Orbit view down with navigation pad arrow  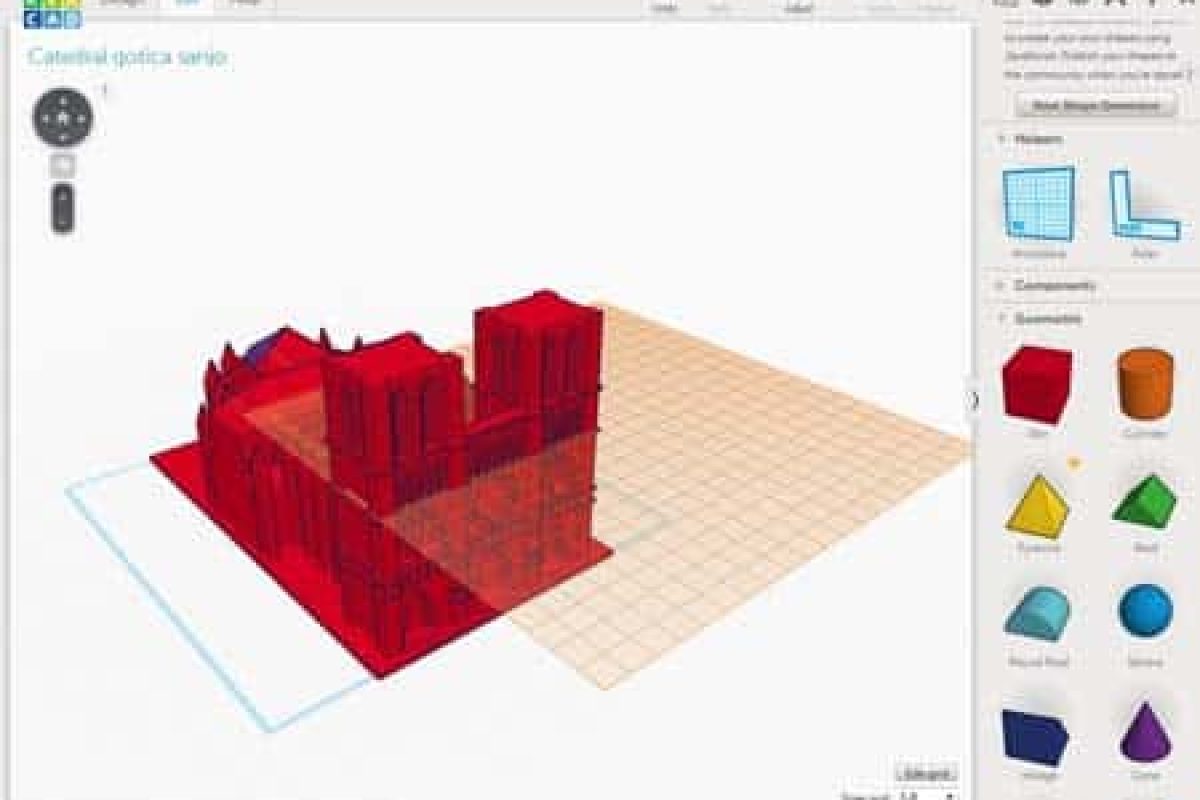pos(63,137)
